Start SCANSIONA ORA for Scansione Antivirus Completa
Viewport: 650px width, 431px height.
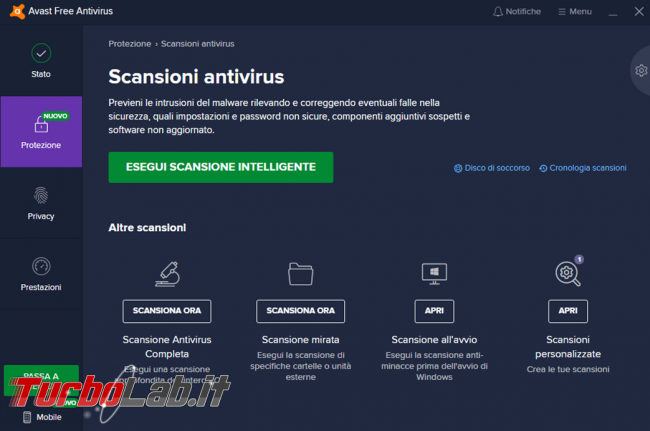167,311
